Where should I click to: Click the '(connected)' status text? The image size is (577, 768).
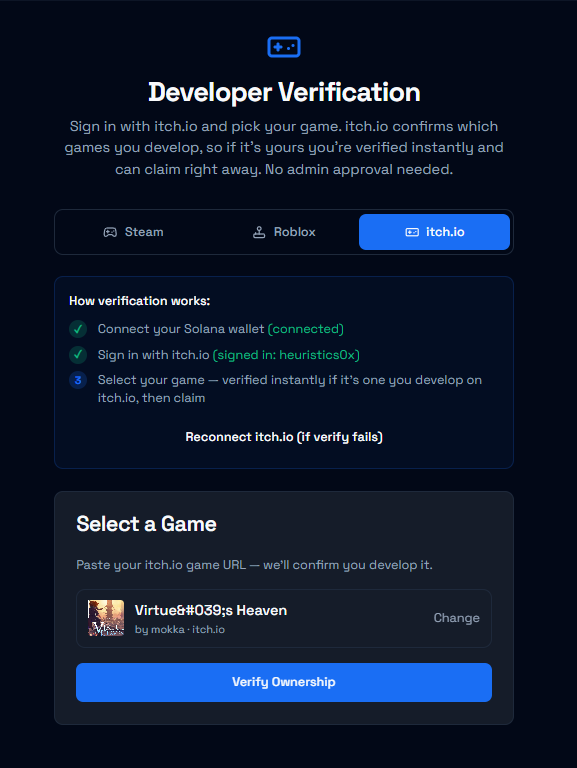306,329
